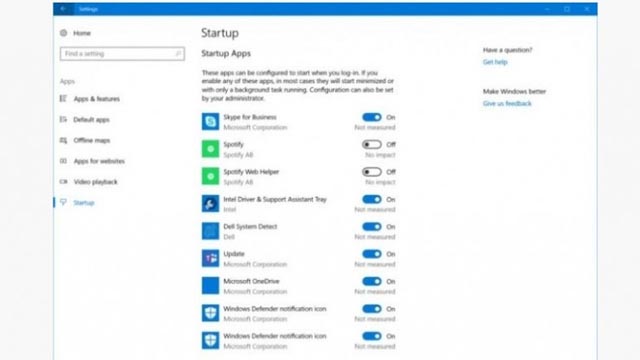
Task: Click the last Windows Defender shield icon
Action: click(210, 340)
